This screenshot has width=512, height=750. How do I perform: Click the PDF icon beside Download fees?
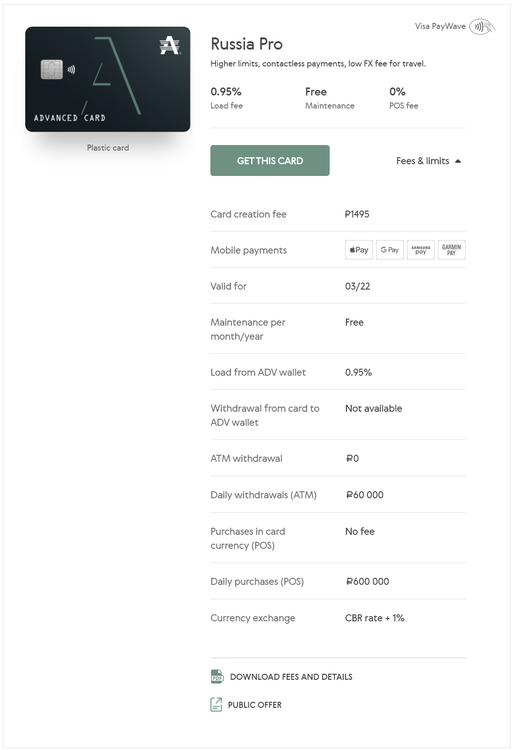tap(217, 676)
